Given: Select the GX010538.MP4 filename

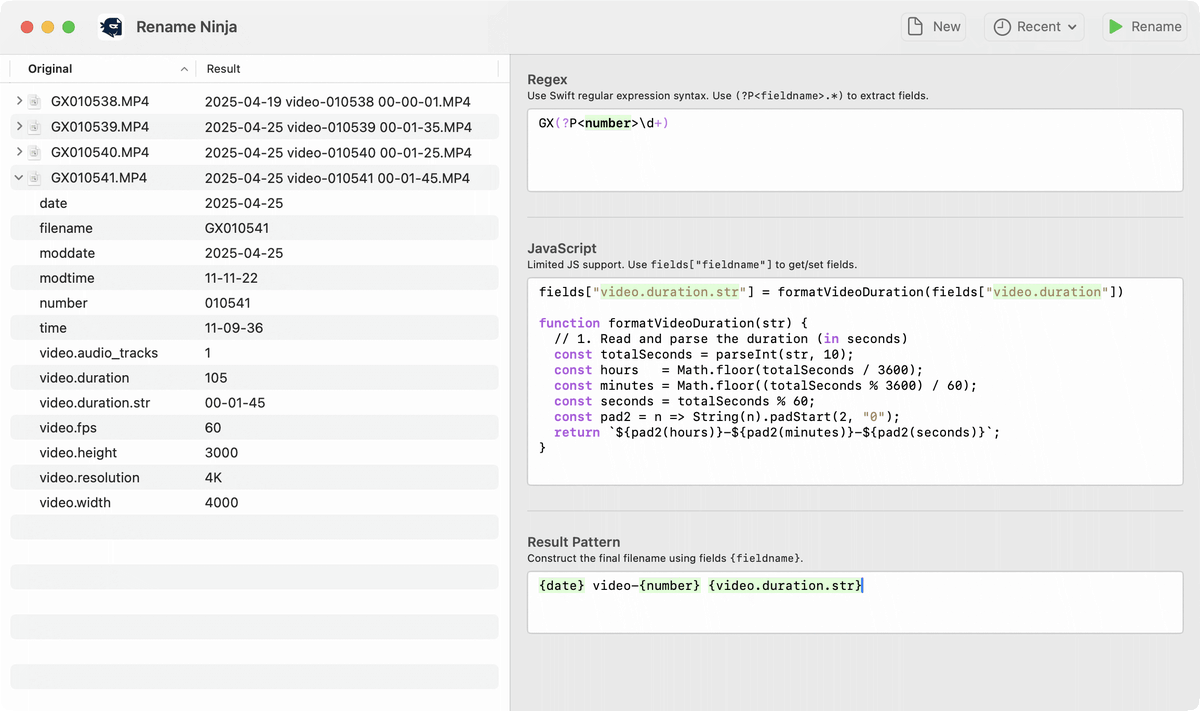Looking at the screenshot, I should (100, 101).
